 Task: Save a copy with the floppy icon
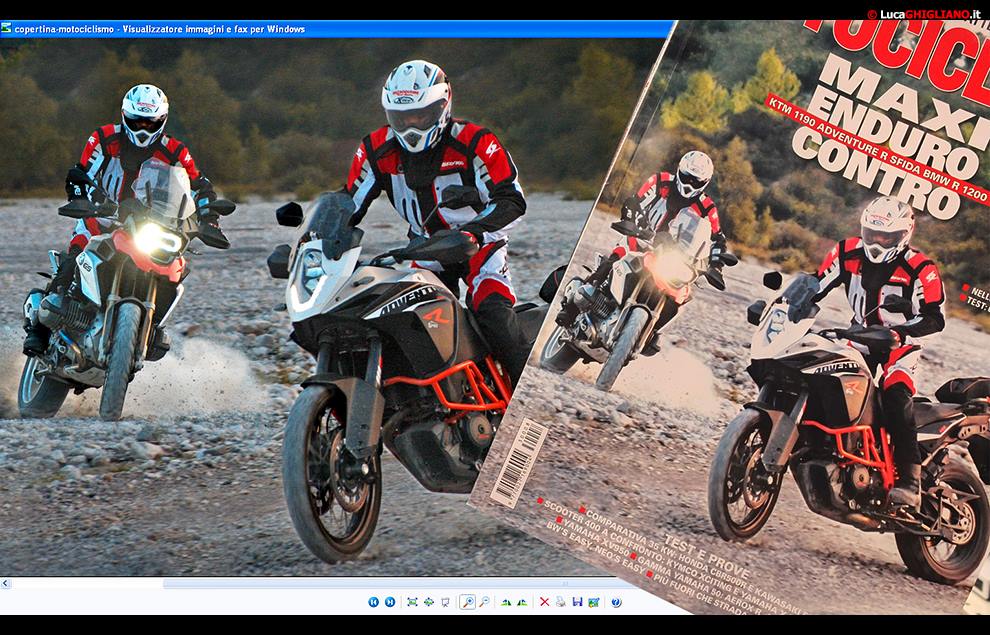[x=577, y=602]
